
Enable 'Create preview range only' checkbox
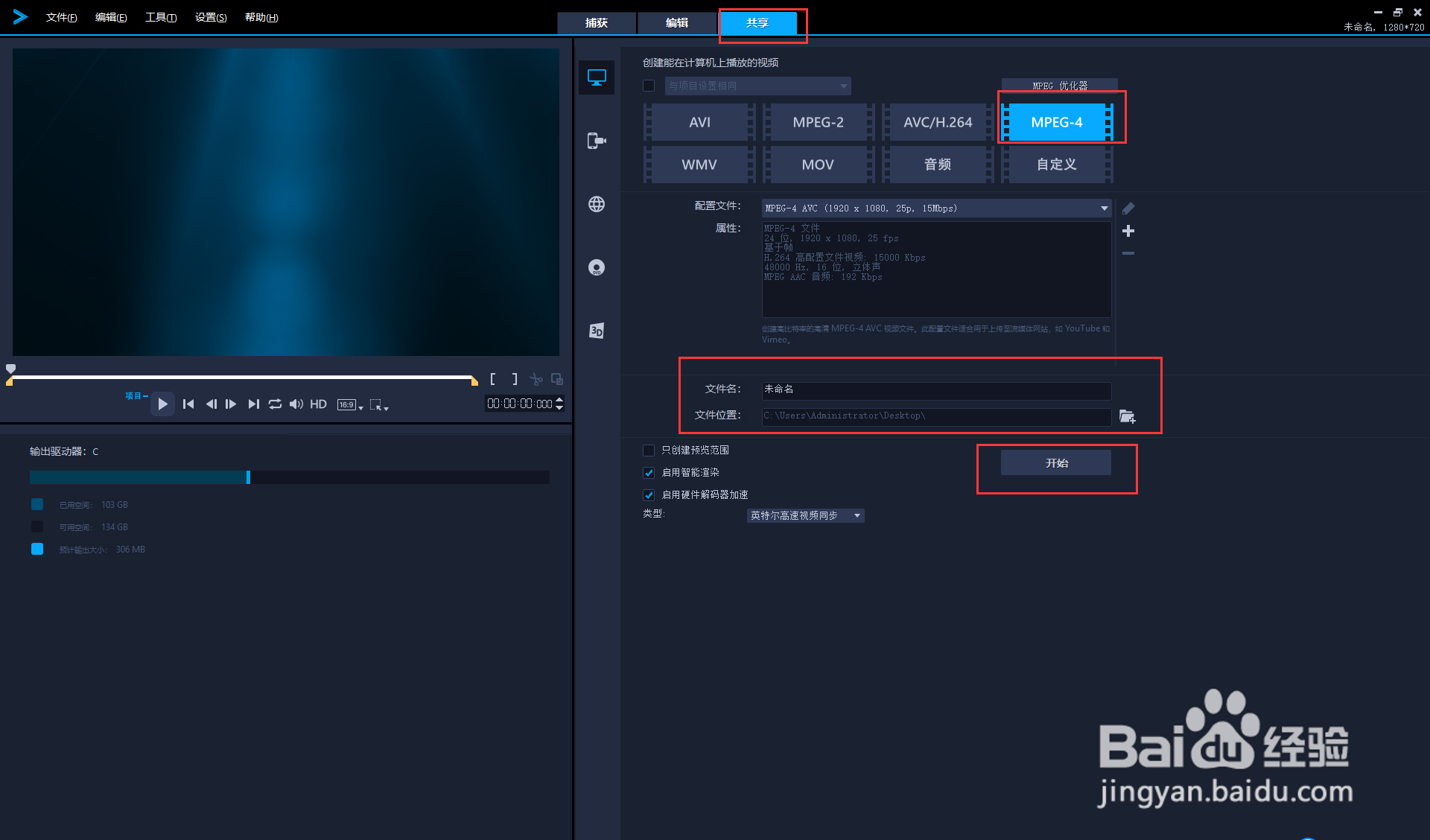649,451
